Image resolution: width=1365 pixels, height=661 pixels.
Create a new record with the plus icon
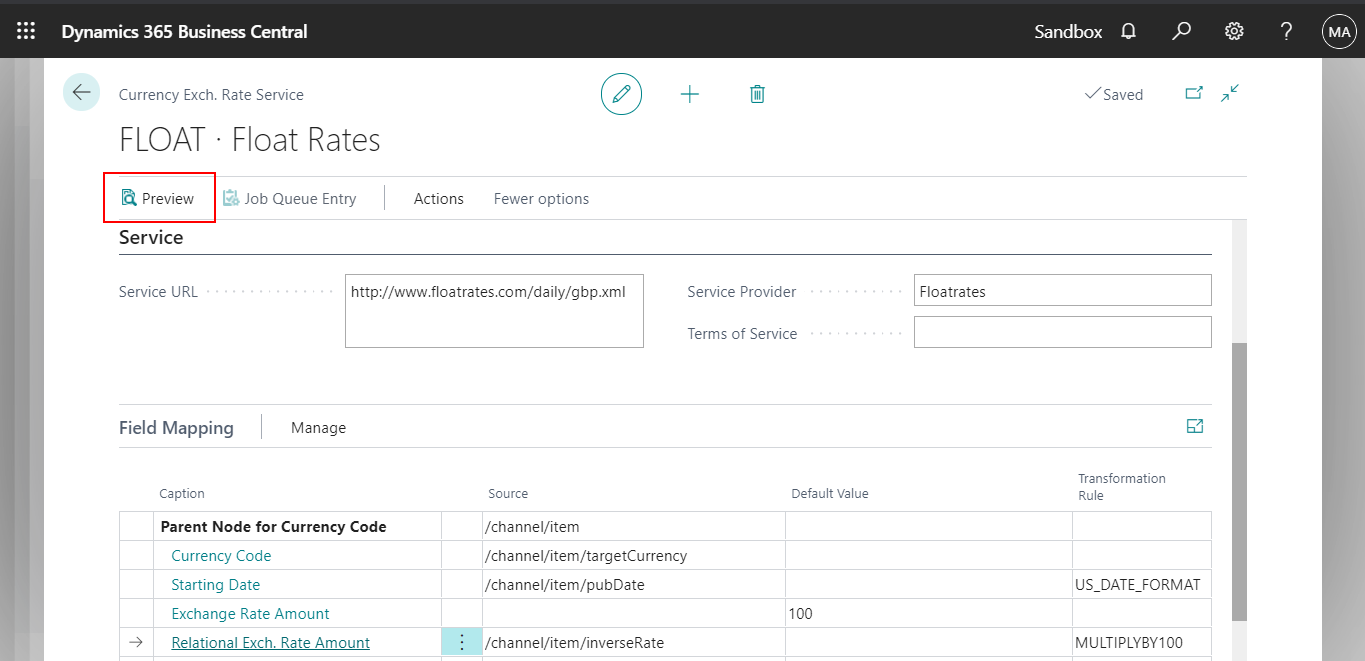[x=690, y=93]
